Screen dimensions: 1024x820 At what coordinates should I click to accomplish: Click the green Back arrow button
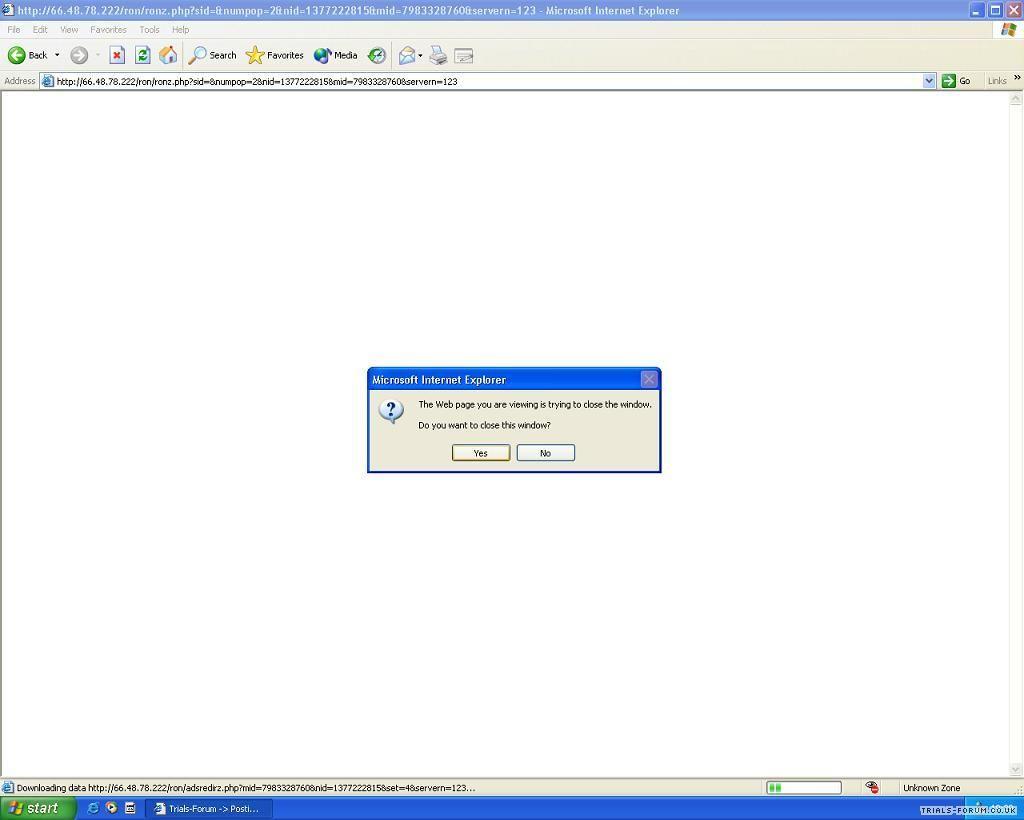click(16, 55)
